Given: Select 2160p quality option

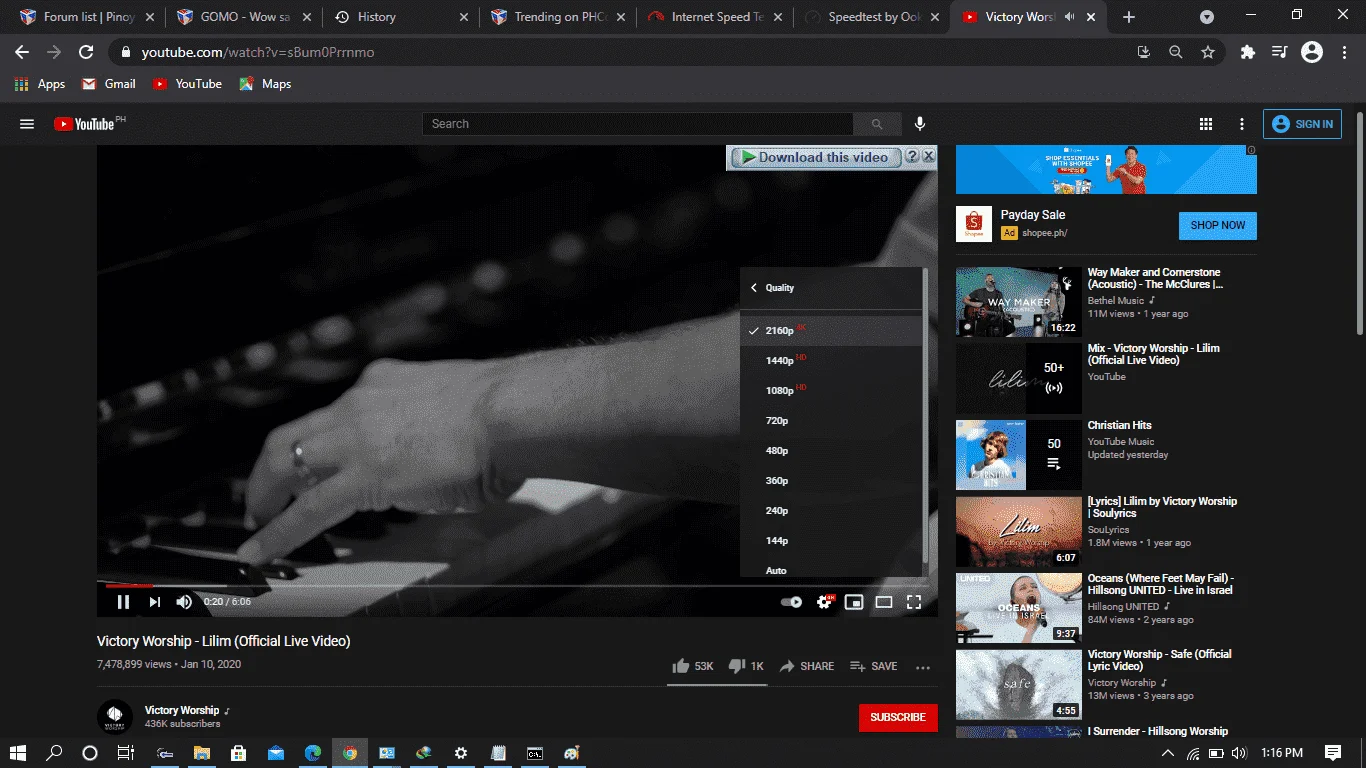Looking at the screenshot, I should (x=831, y=331).
